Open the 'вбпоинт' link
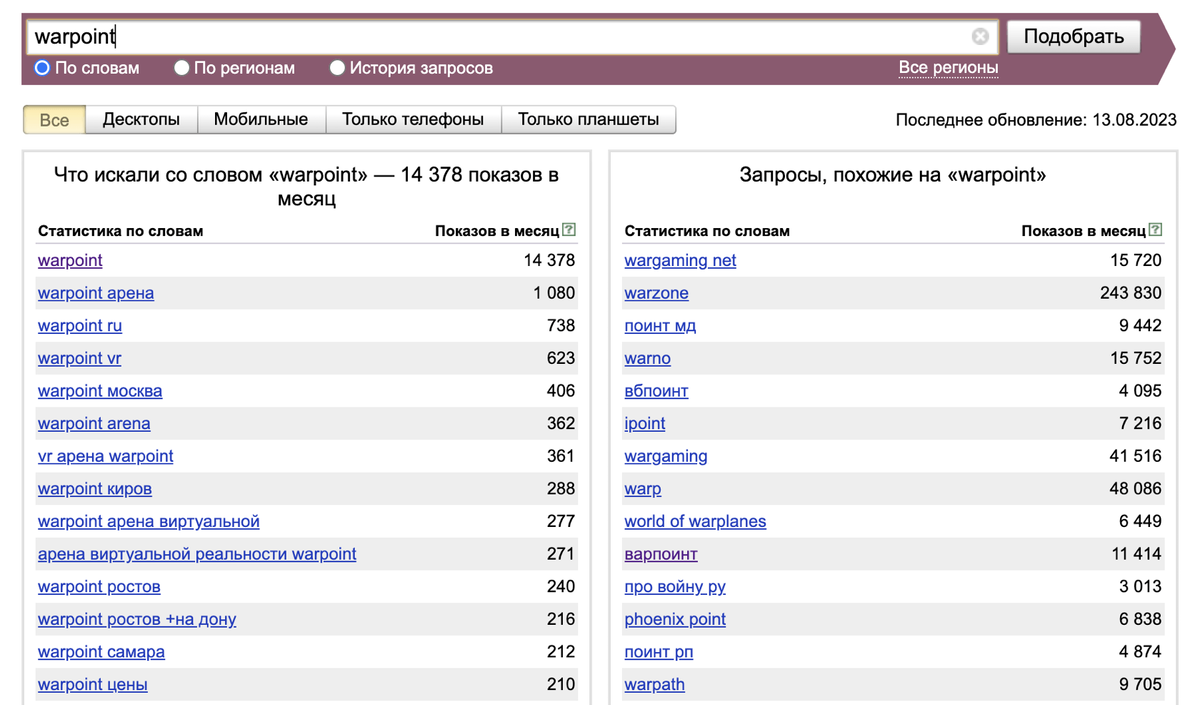 coord(656,391)
